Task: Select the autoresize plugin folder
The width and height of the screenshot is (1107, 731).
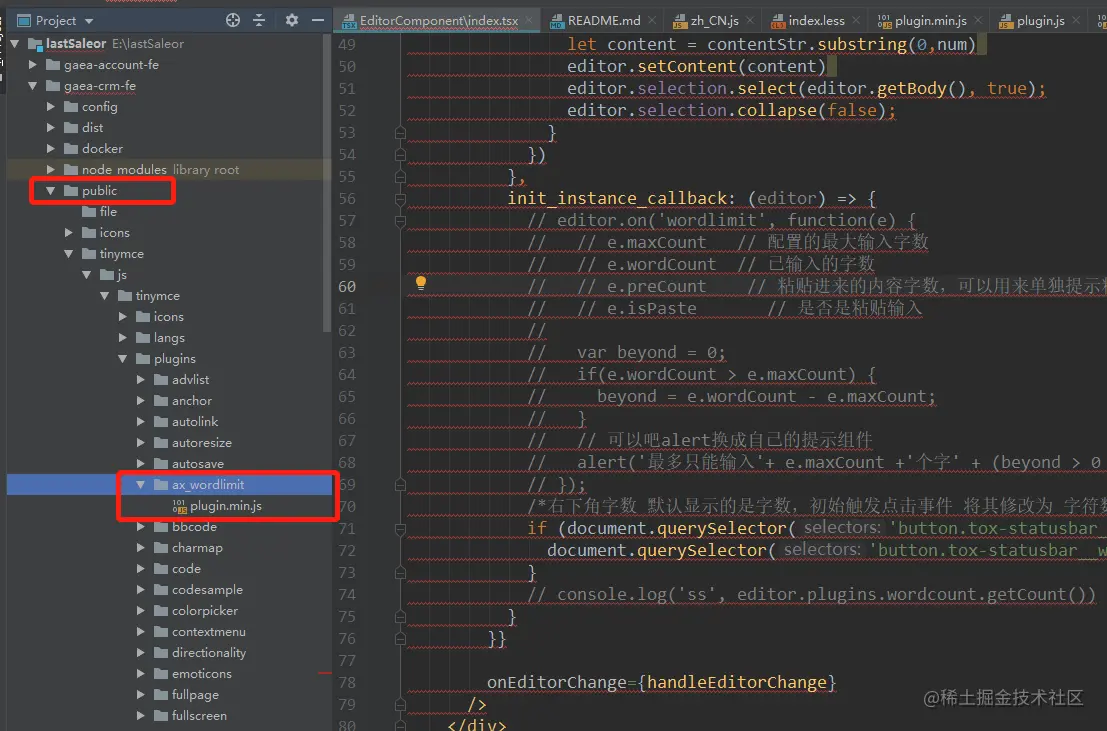Action: click(x=193, y=443)
